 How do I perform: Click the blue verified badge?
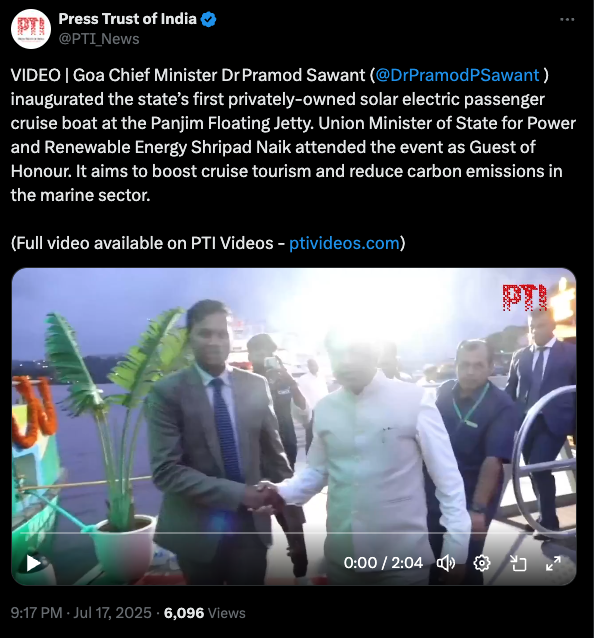(209, 19)
